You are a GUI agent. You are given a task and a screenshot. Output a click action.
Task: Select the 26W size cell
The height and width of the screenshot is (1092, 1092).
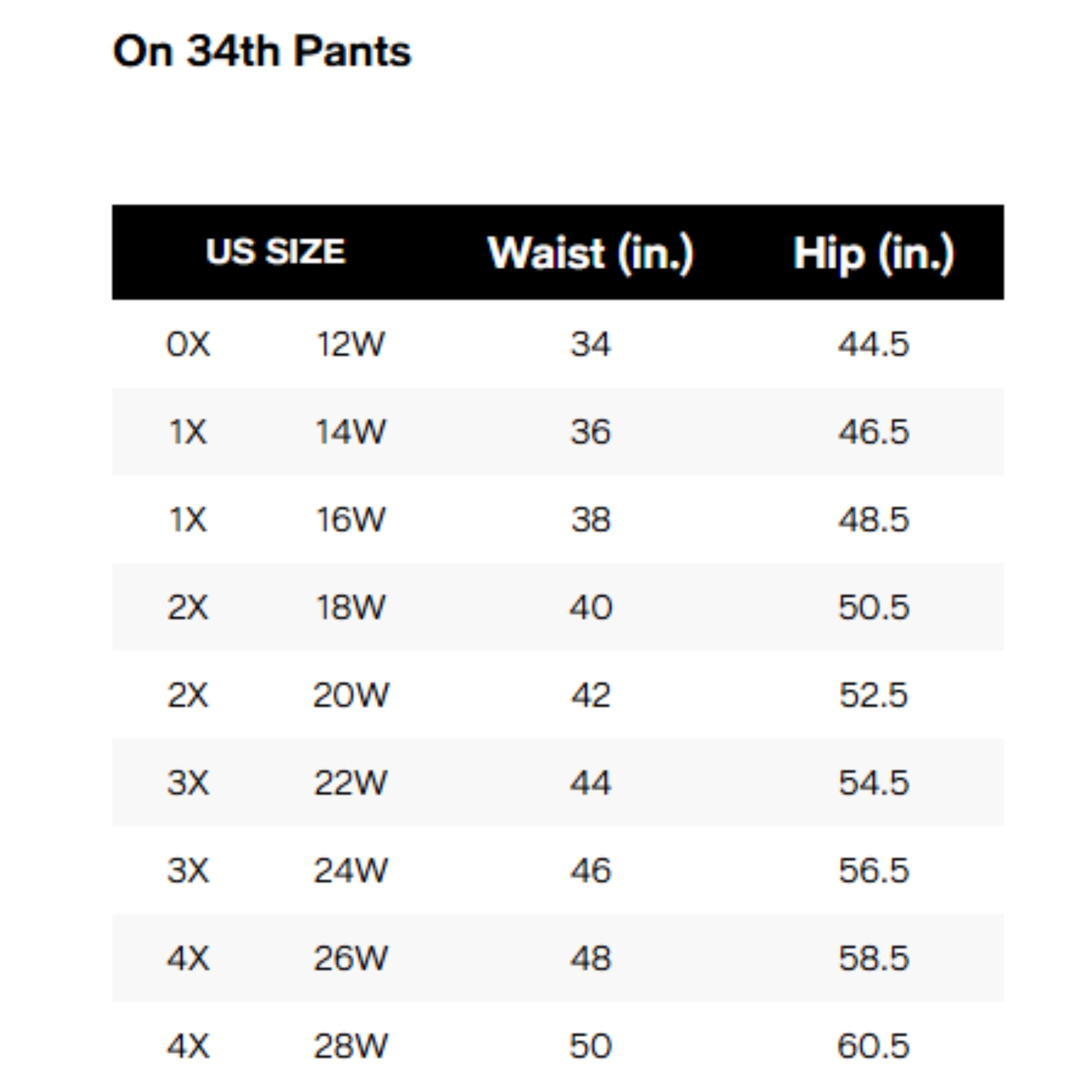351,958
